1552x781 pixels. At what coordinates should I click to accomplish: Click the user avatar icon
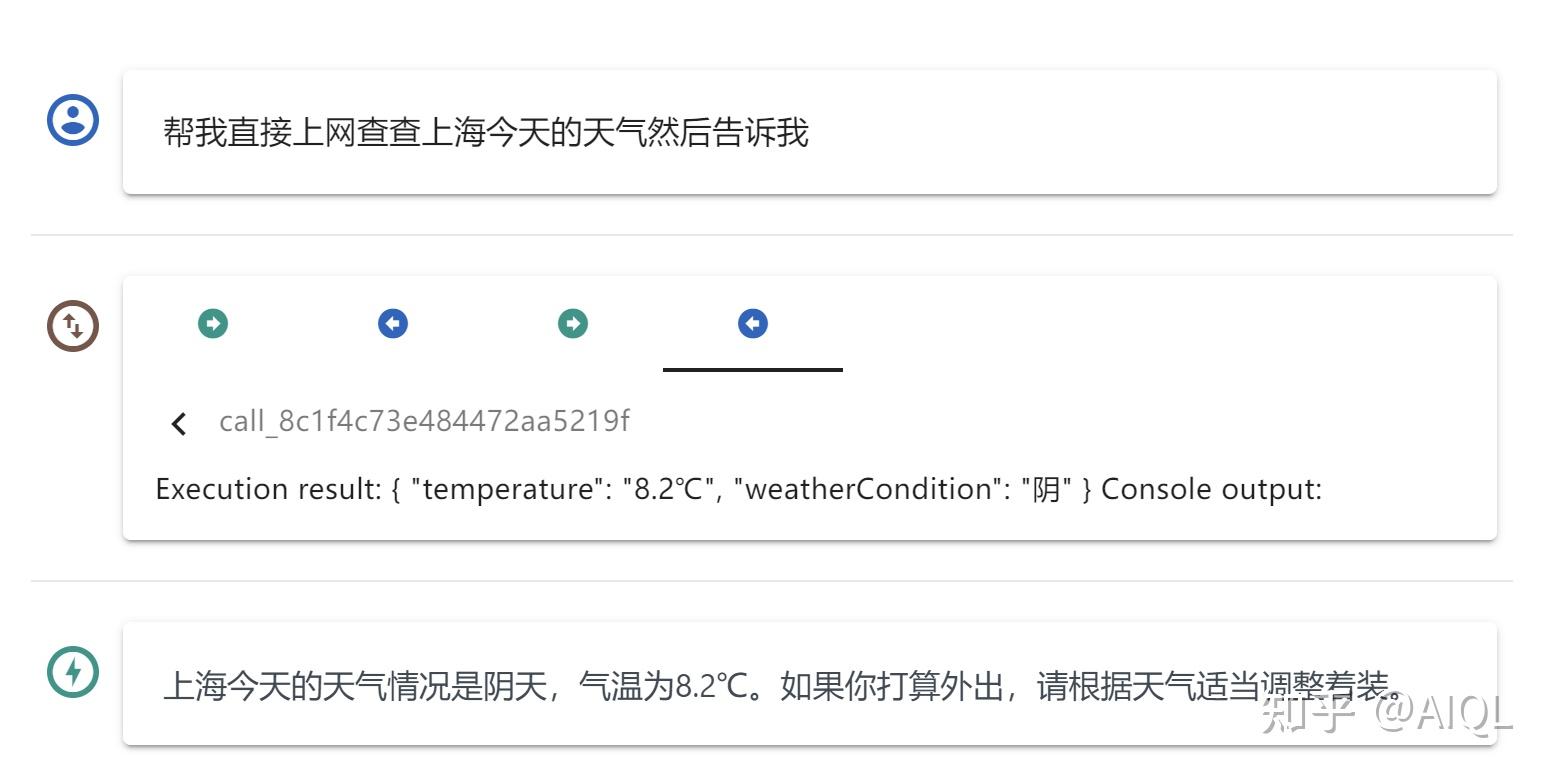pyautogui.click(x=73, y=120)
